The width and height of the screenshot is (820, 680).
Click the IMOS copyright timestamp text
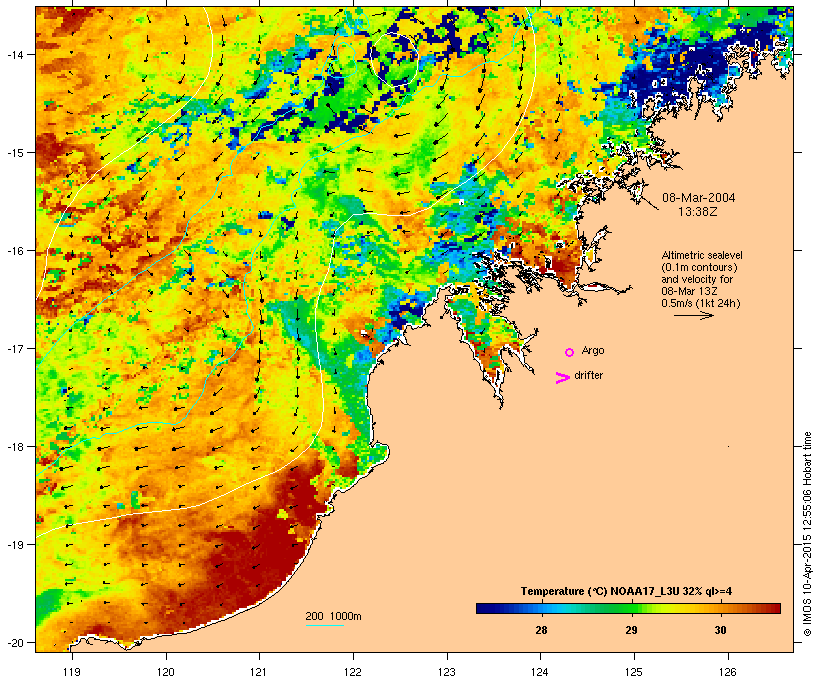pos(807,534)
